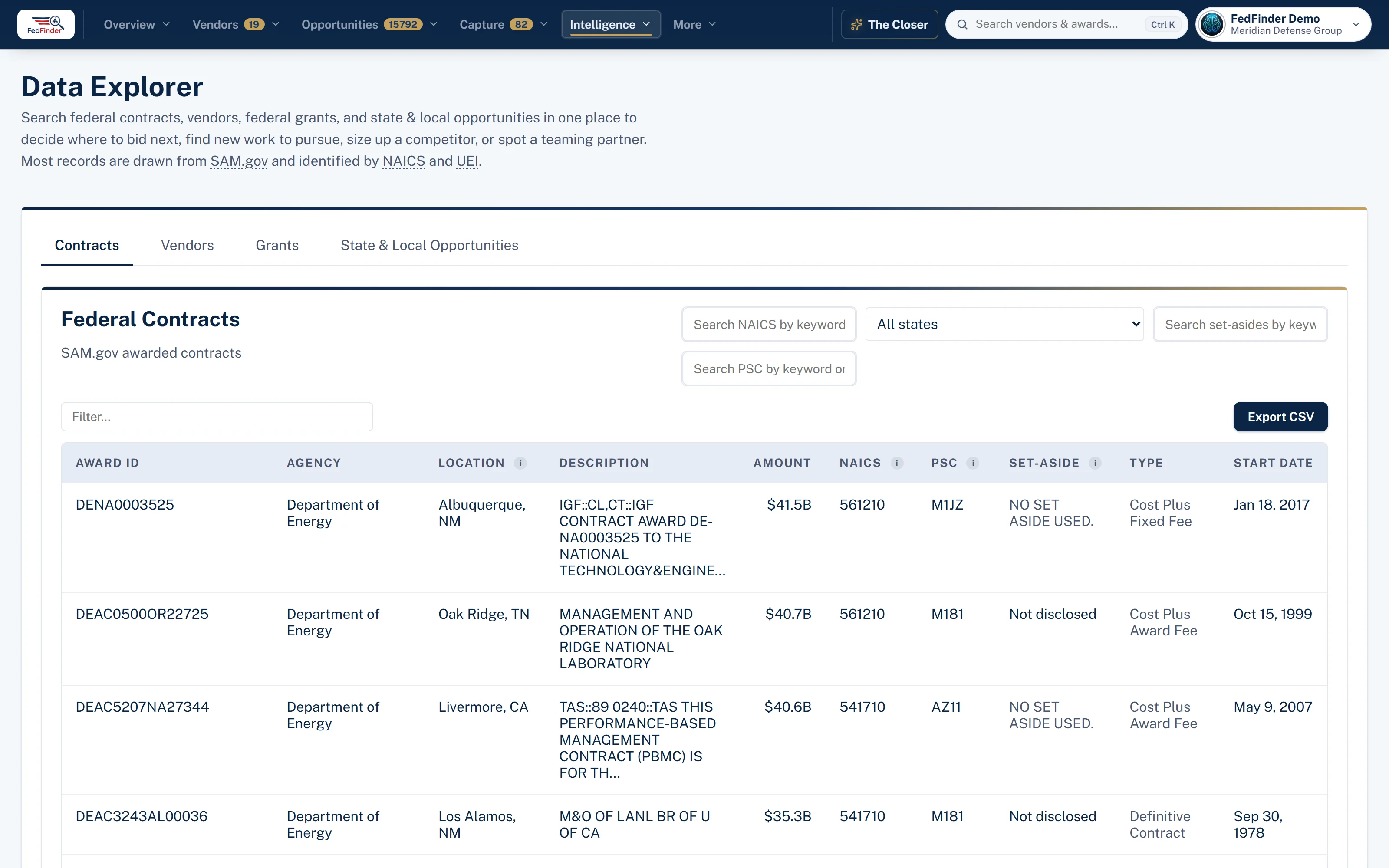Click the info icon next to SET-ASIDE
Image resolution: width=1389 pixels, height=868 pixels.
point(1095,463)
